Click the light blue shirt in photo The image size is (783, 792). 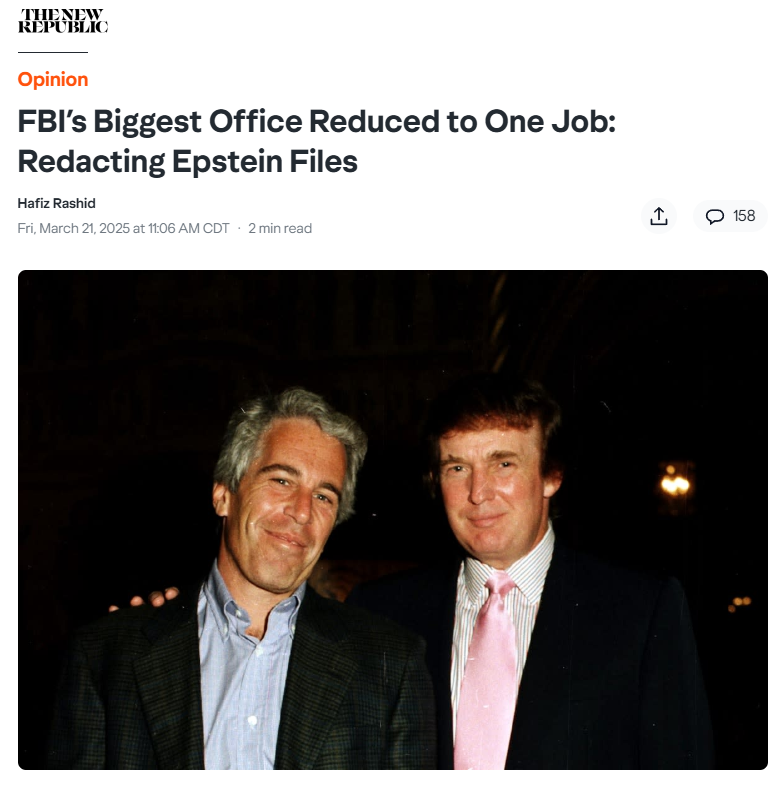[x=245, y=672]
